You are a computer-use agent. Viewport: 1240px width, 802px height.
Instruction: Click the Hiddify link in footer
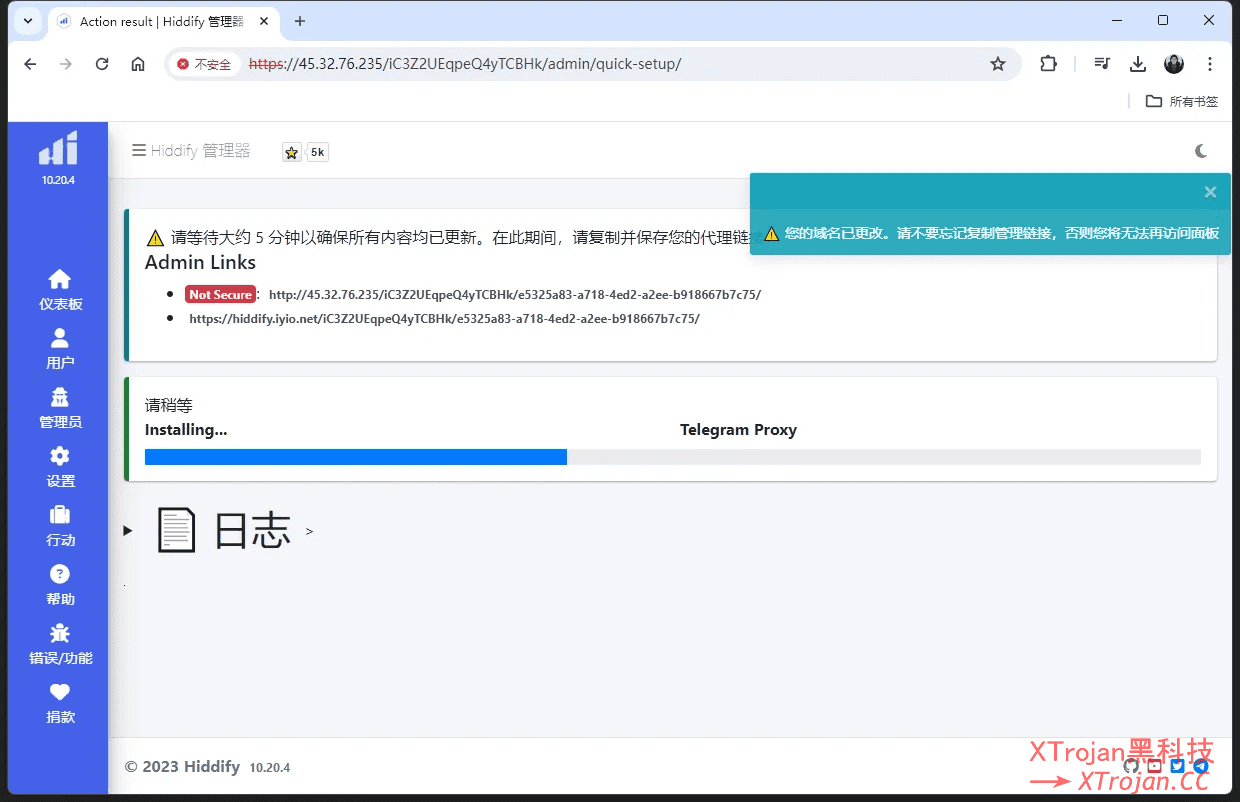pos(212,767)
